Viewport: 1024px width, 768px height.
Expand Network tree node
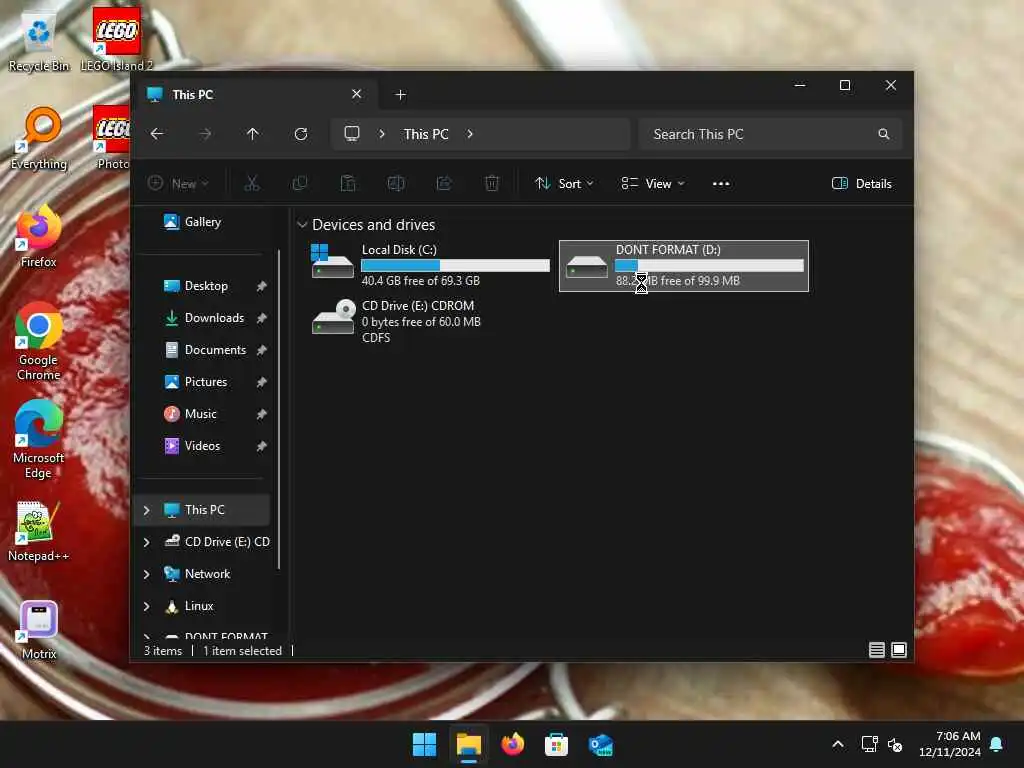[x=146, y=574]
